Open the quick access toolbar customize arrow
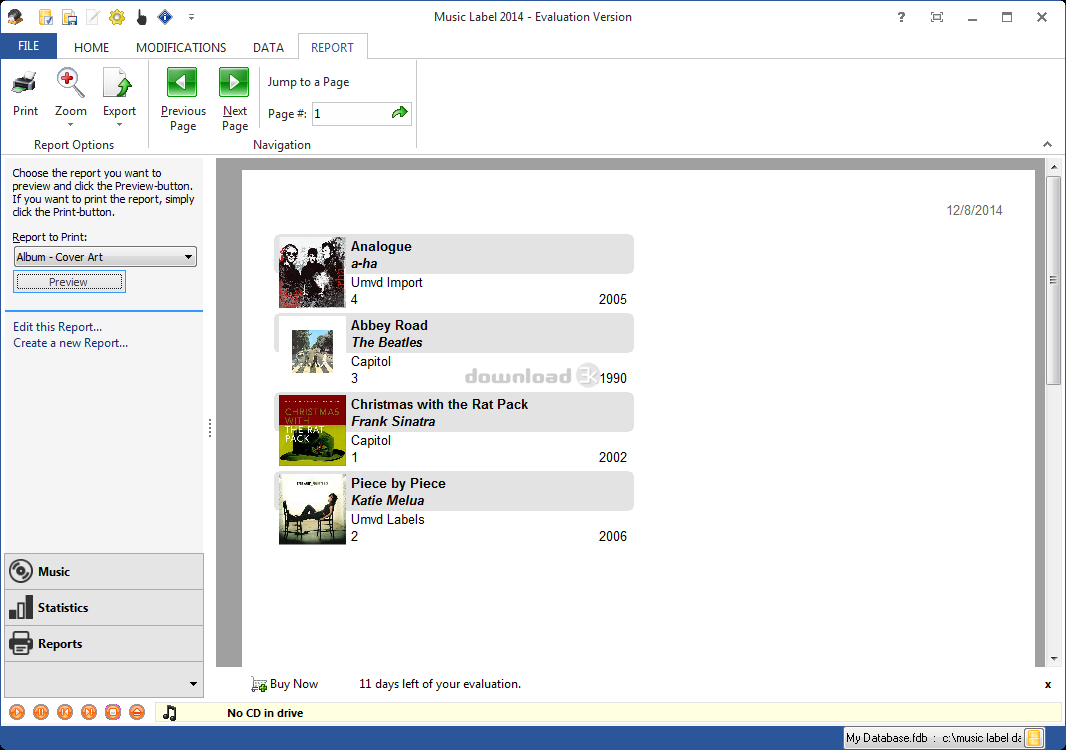 click(x=191, y=17)
